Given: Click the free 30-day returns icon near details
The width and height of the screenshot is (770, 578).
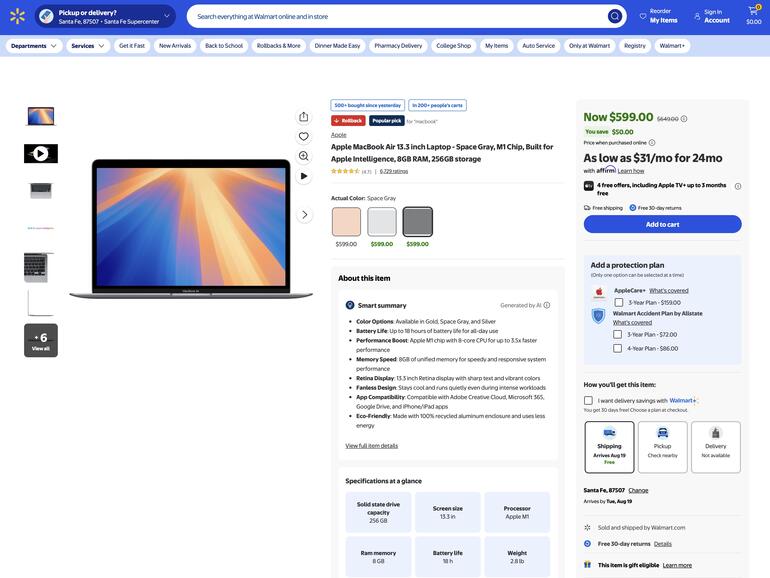Looking at the screenshot, I should [587, 544].
